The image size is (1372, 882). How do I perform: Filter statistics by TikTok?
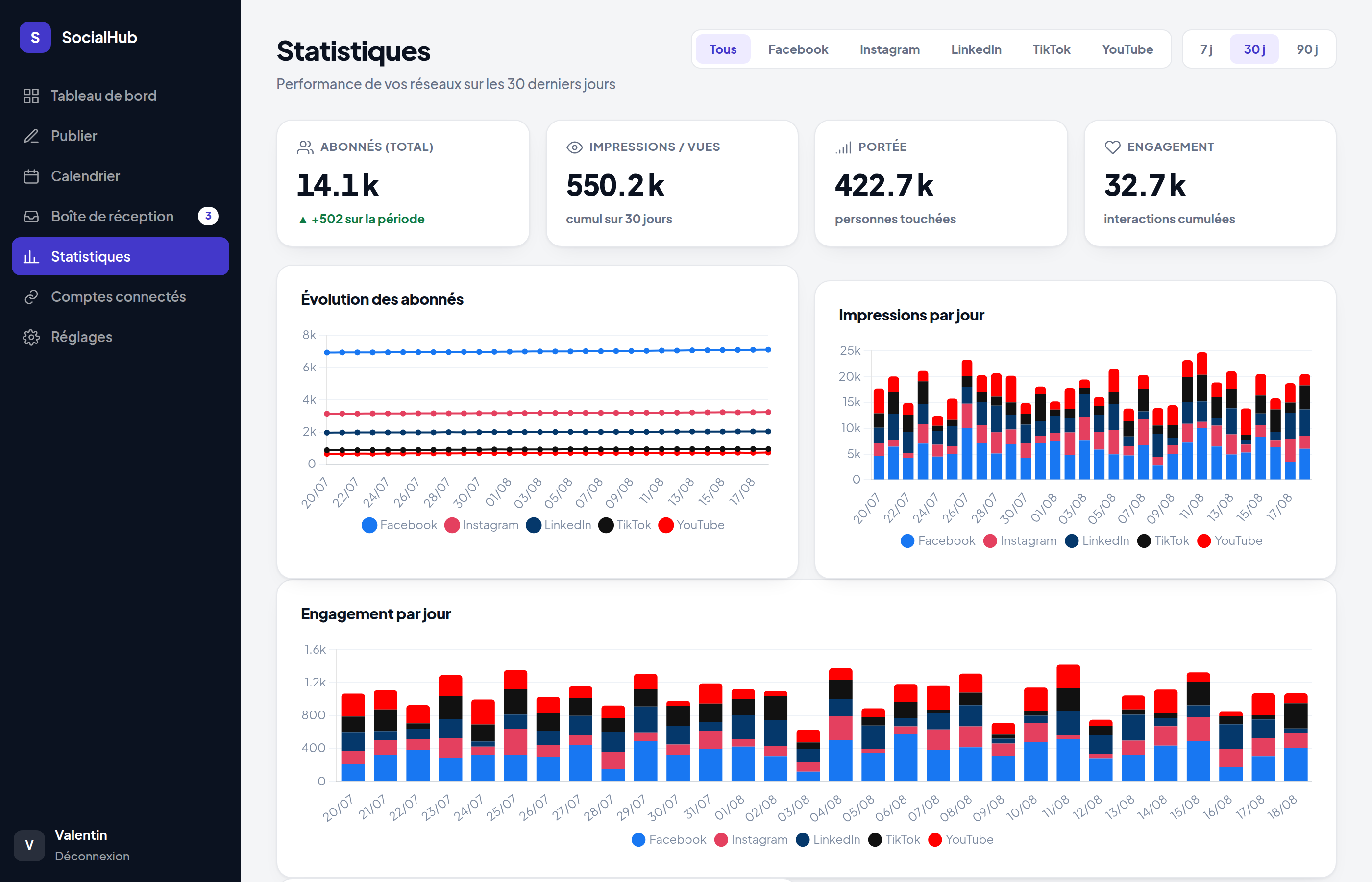point(1052,49)
